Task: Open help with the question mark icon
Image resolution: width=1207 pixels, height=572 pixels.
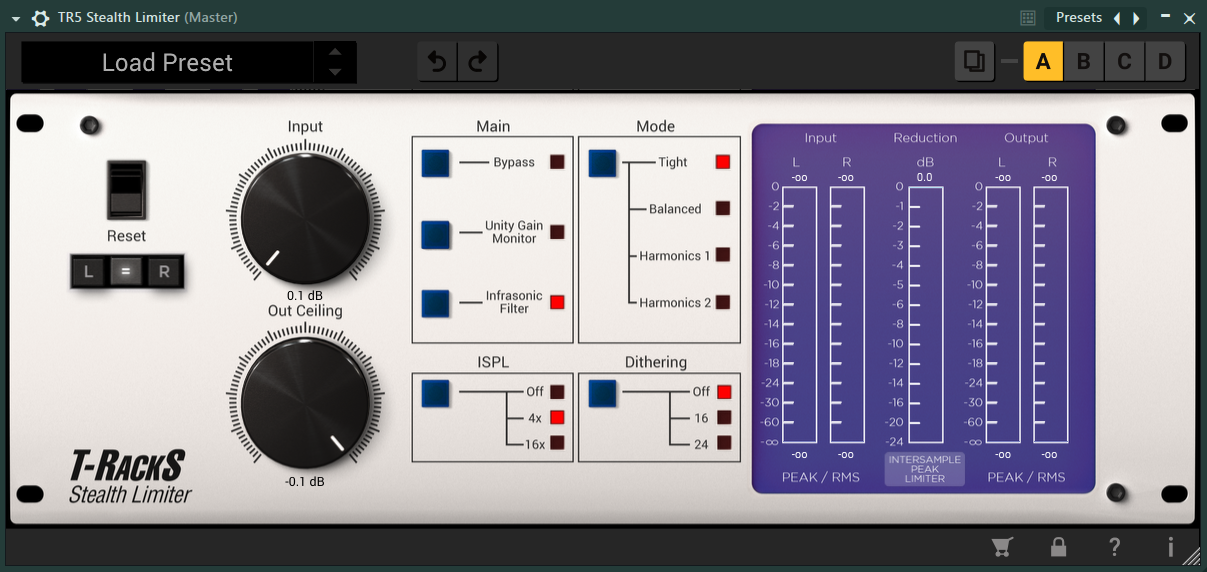Action: click(1115, 547)
